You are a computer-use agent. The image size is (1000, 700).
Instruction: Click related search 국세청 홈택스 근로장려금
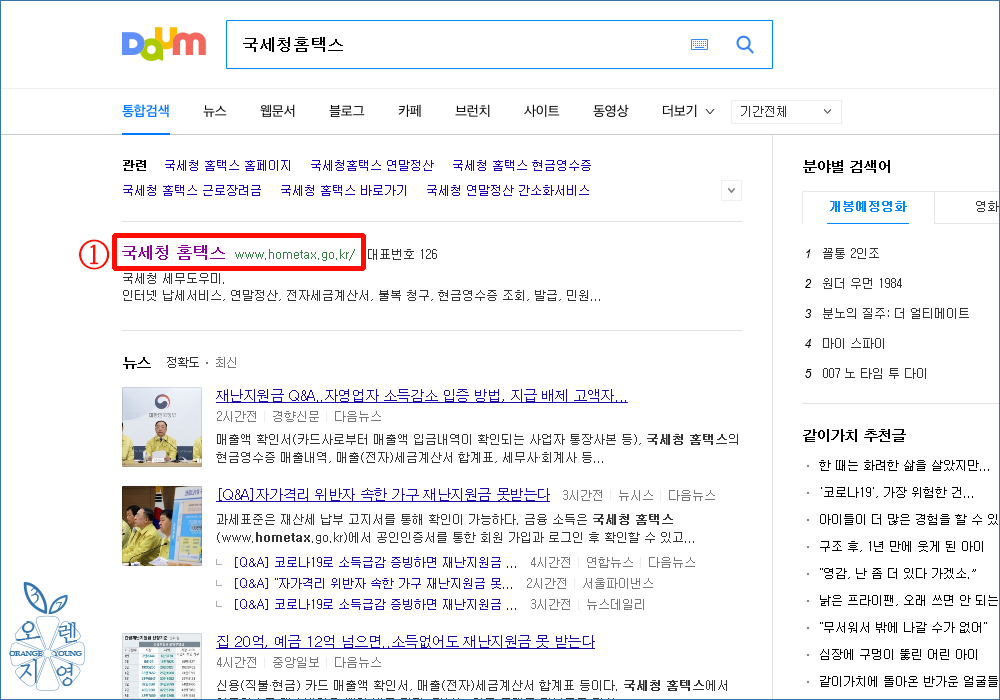[x=191, y=190]
